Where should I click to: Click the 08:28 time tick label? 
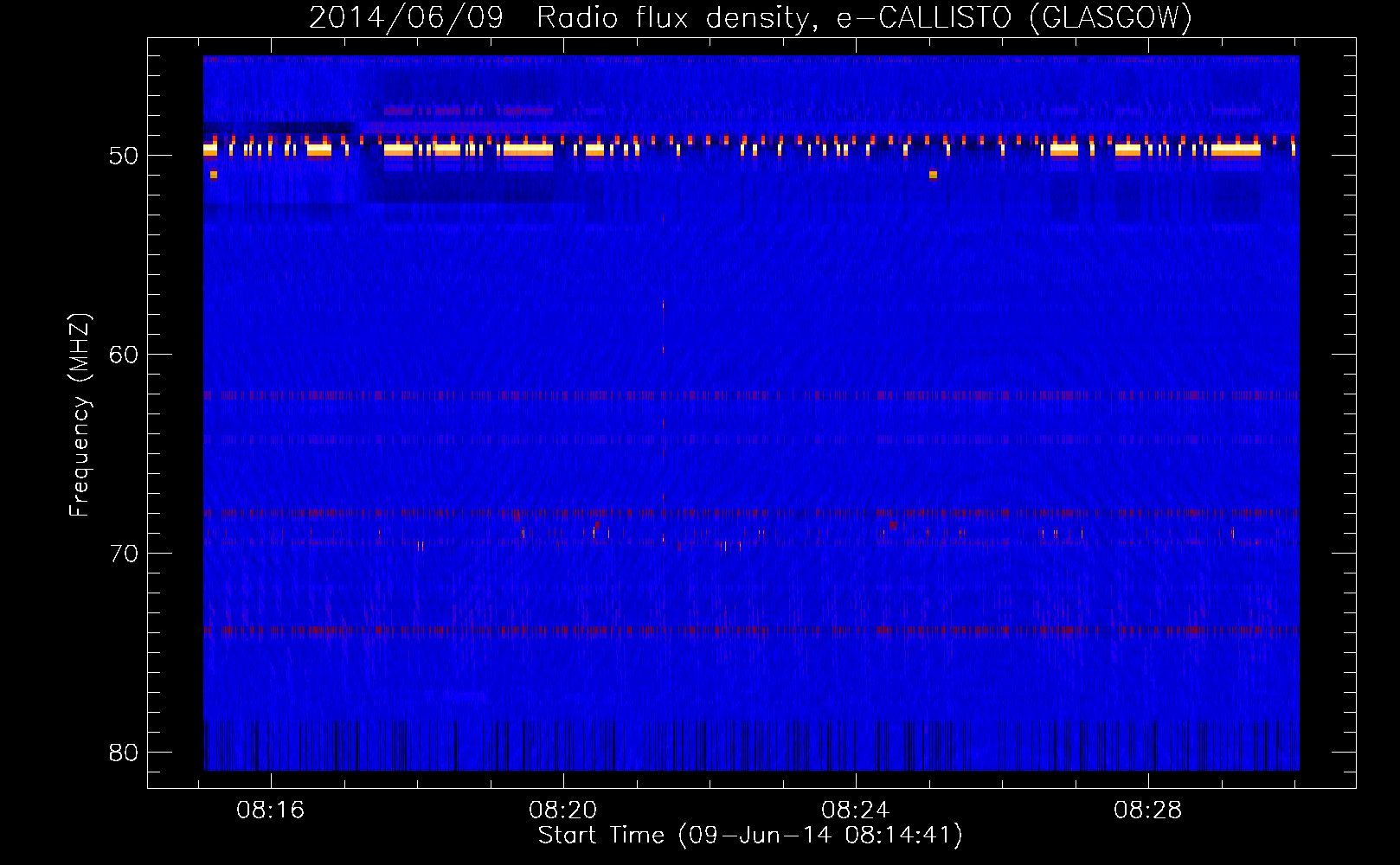1148,811
